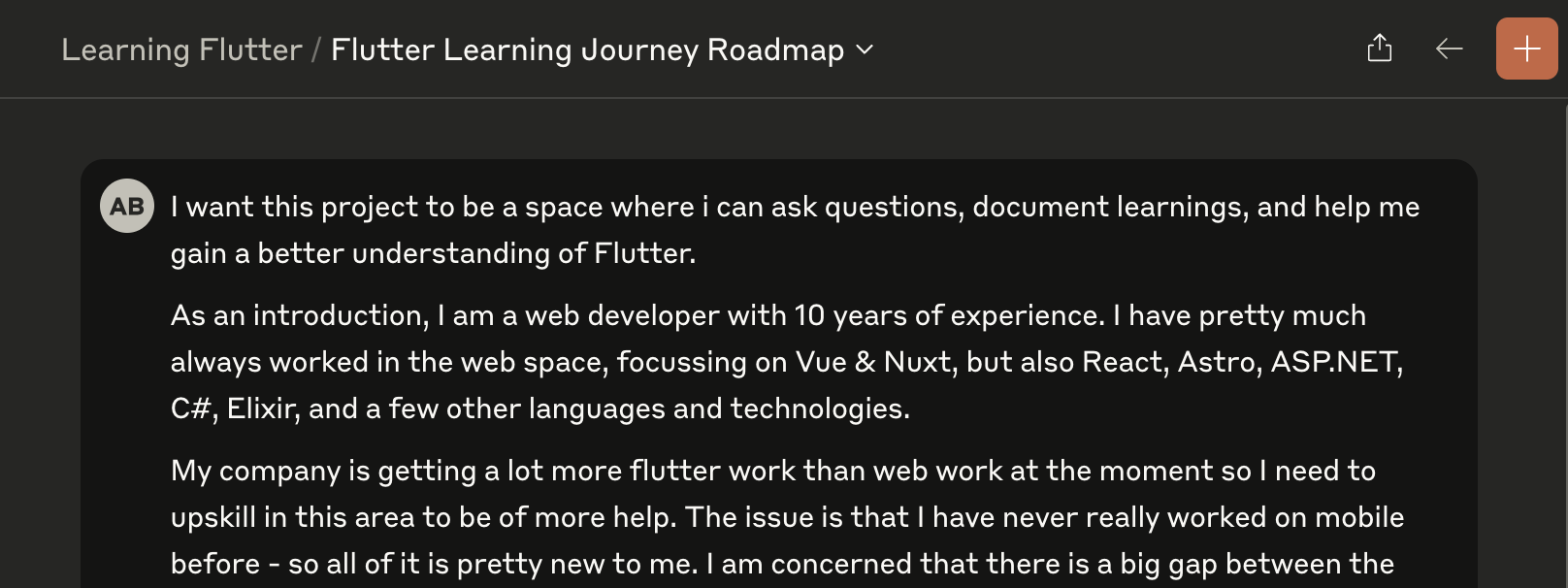This screenshot has height=588, width=1568.
Task: Click the share icon in header
Action: point(1379,48)
